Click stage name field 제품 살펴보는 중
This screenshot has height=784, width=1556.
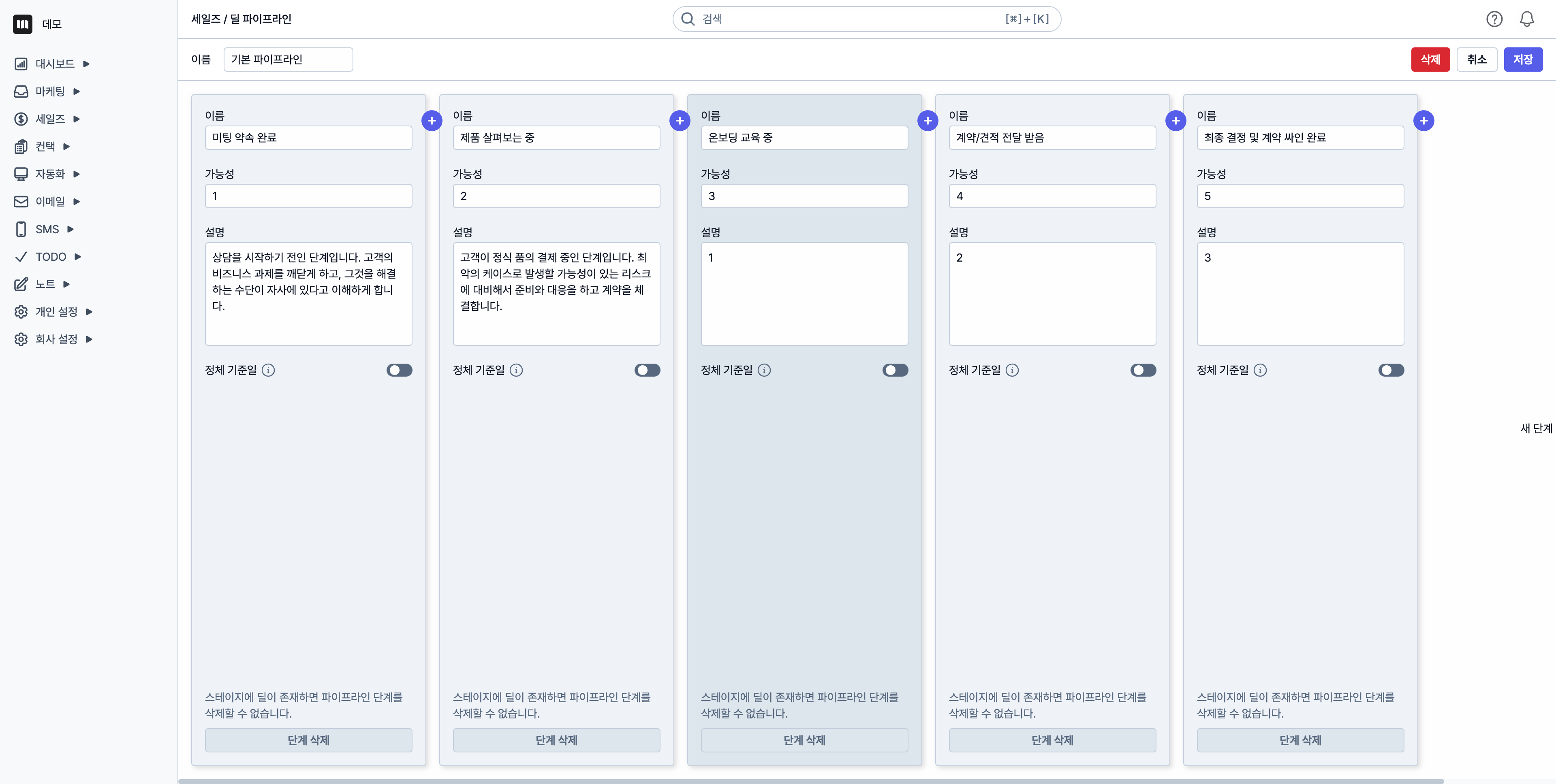[556, 138]
